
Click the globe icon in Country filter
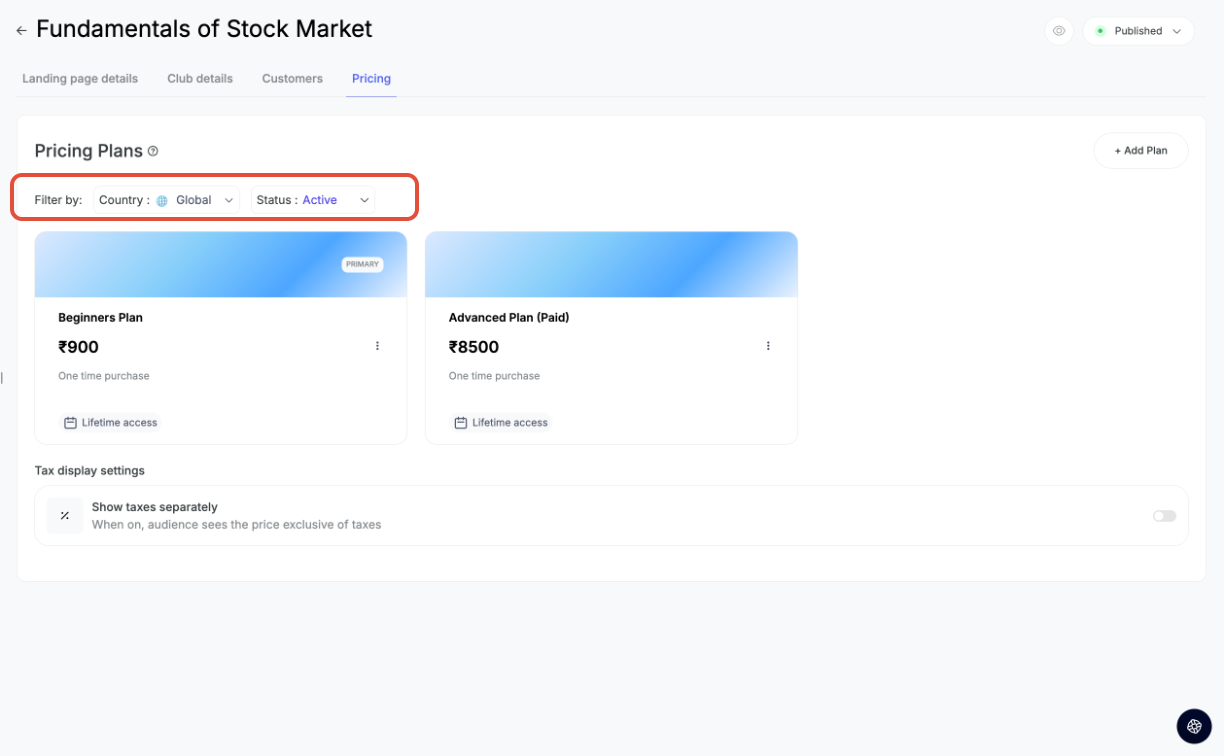pos(162,201)
